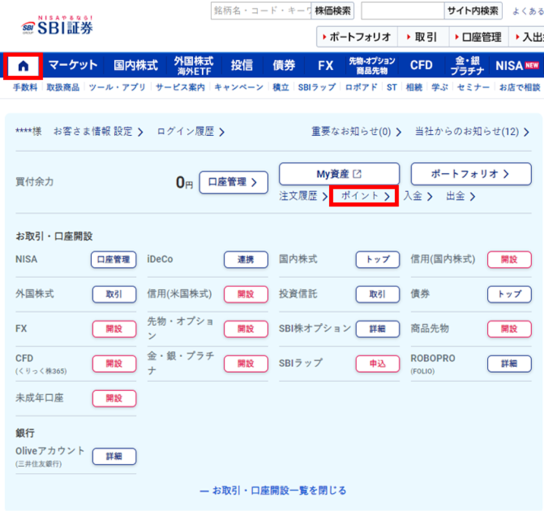
Task: Click SBIラップ 申込 button
Action: [x=377, y=364]
